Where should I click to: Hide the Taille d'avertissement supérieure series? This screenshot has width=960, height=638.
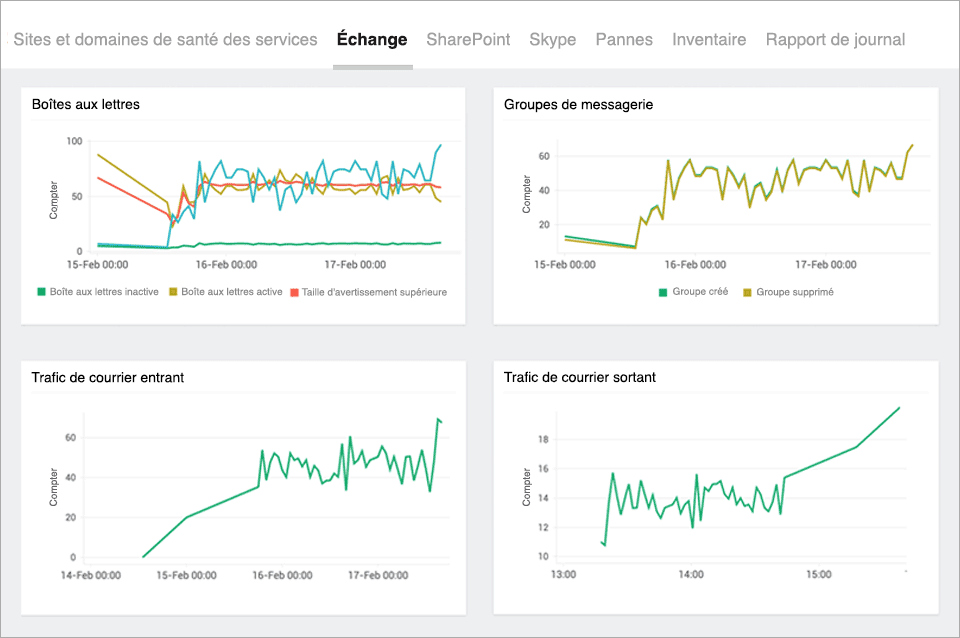(x=375, y=291)
